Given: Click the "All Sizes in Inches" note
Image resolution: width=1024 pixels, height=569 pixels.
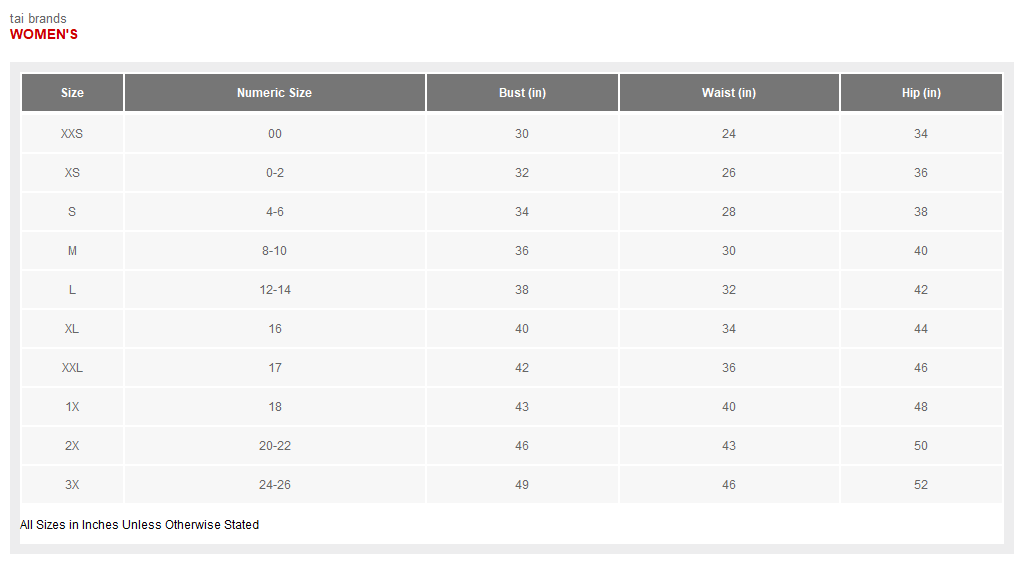Looking at the screenshot, I should tap(139, 525).
